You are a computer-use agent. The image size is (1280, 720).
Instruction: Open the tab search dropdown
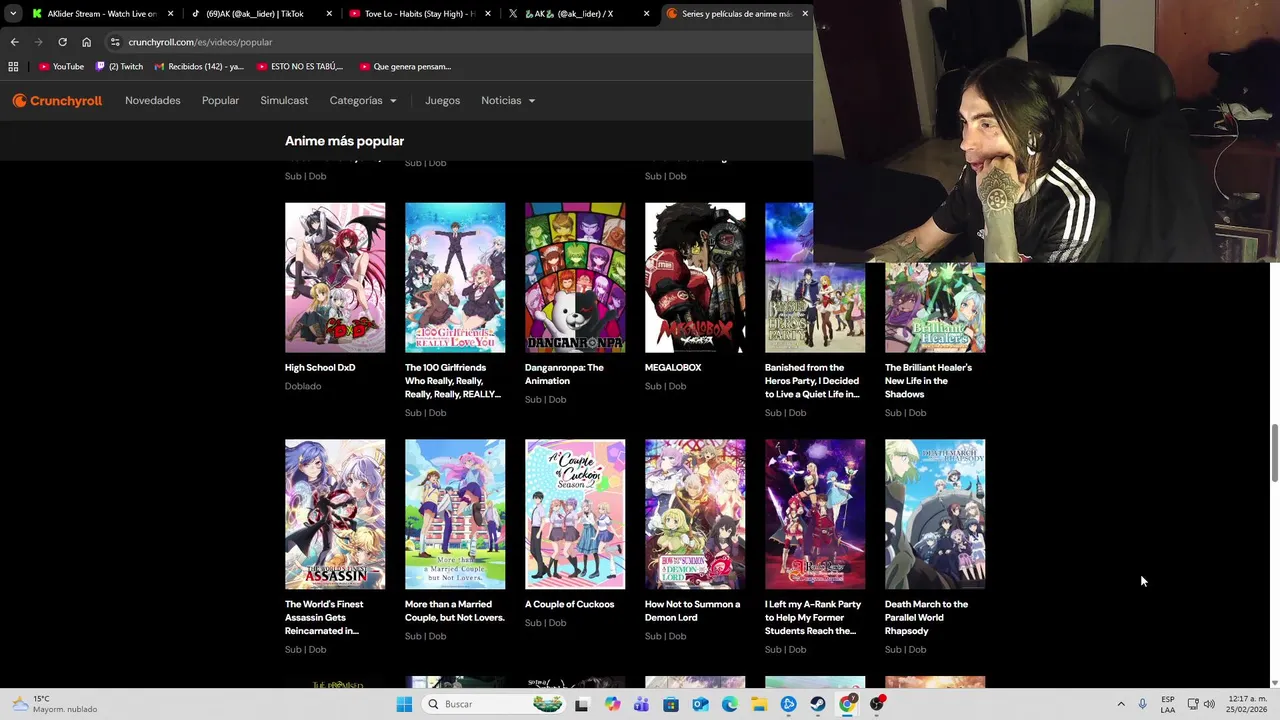pyautogui.click(x=13, y=14)
